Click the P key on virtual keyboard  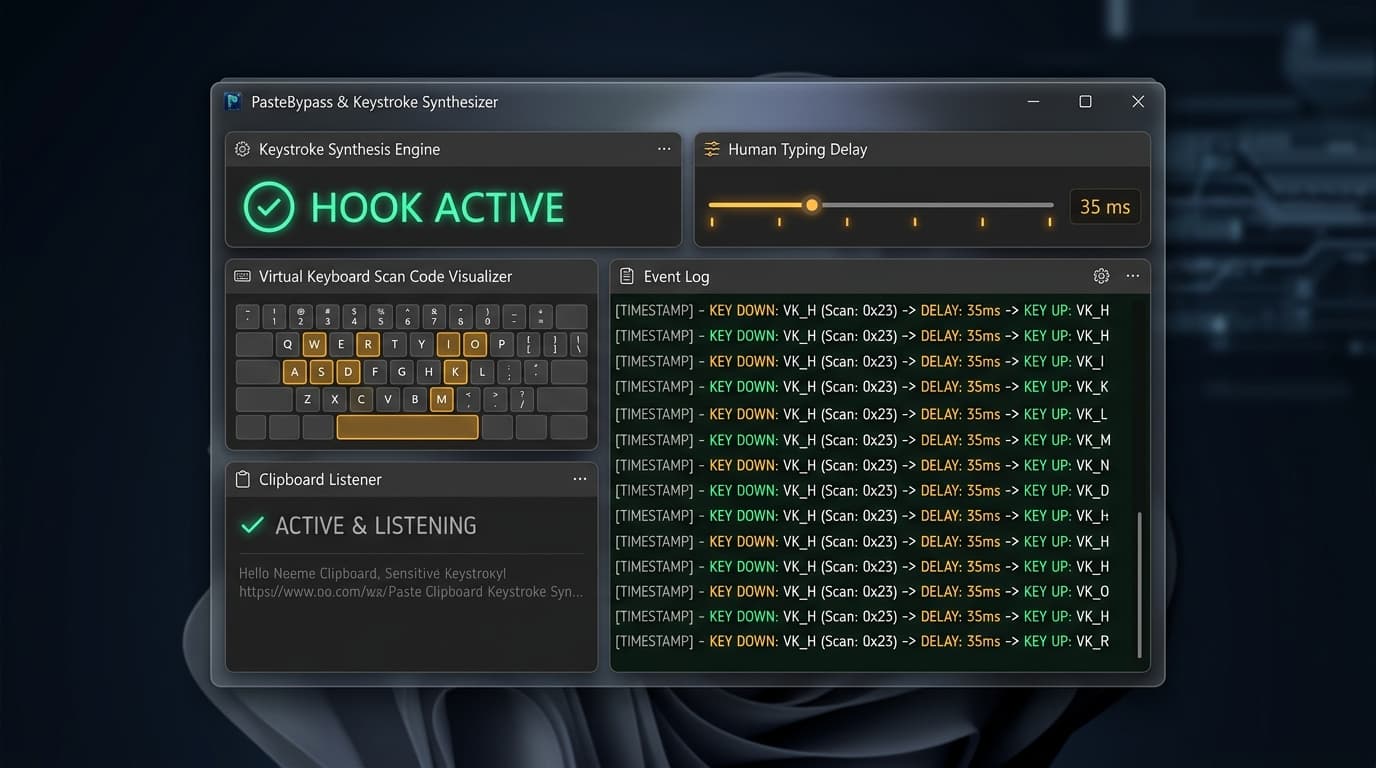click(x=502, y=345)
